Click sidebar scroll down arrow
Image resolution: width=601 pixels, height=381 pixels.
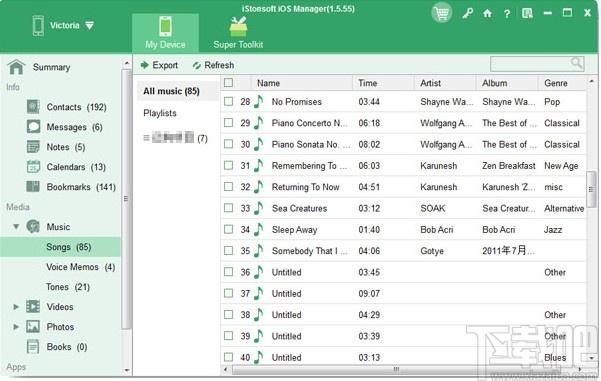[126, 370]
